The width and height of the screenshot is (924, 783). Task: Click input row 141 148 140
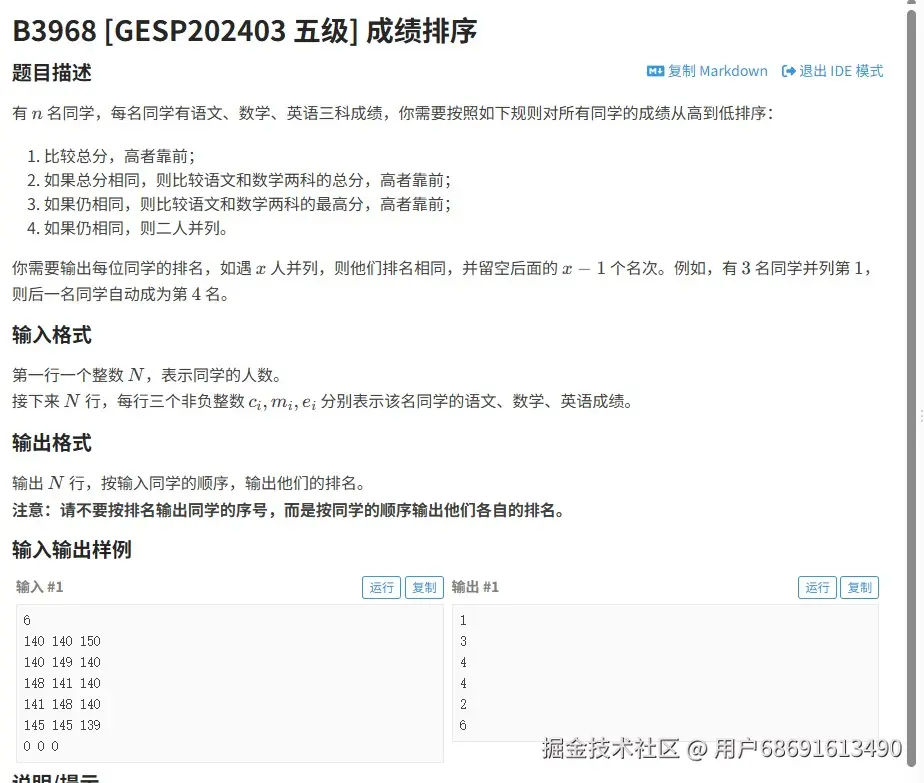point(62,704)
